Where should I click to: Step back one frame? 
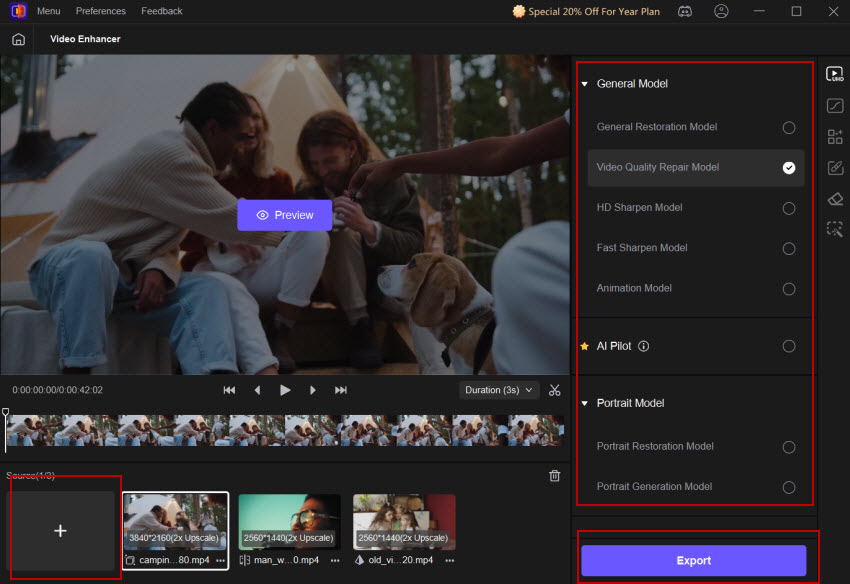click(x=257, y=390)
